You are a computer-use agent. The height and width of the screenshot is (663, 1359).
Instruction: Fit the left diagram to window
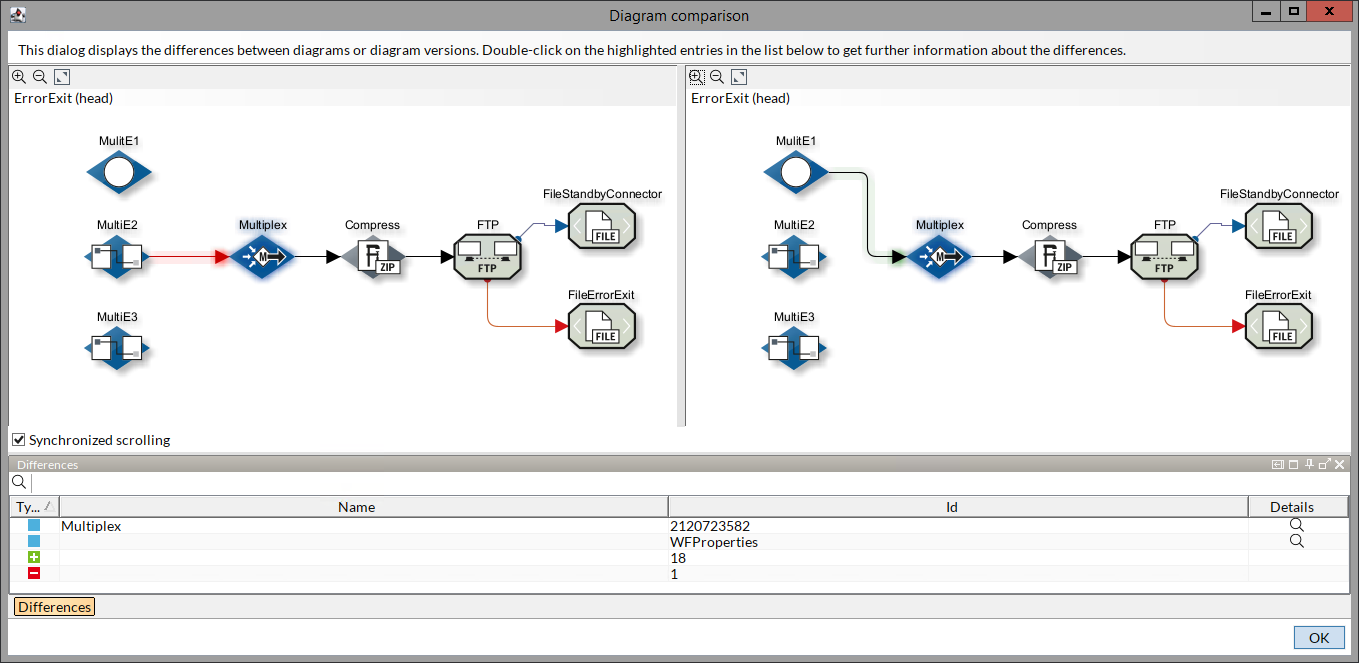(62, 77)
